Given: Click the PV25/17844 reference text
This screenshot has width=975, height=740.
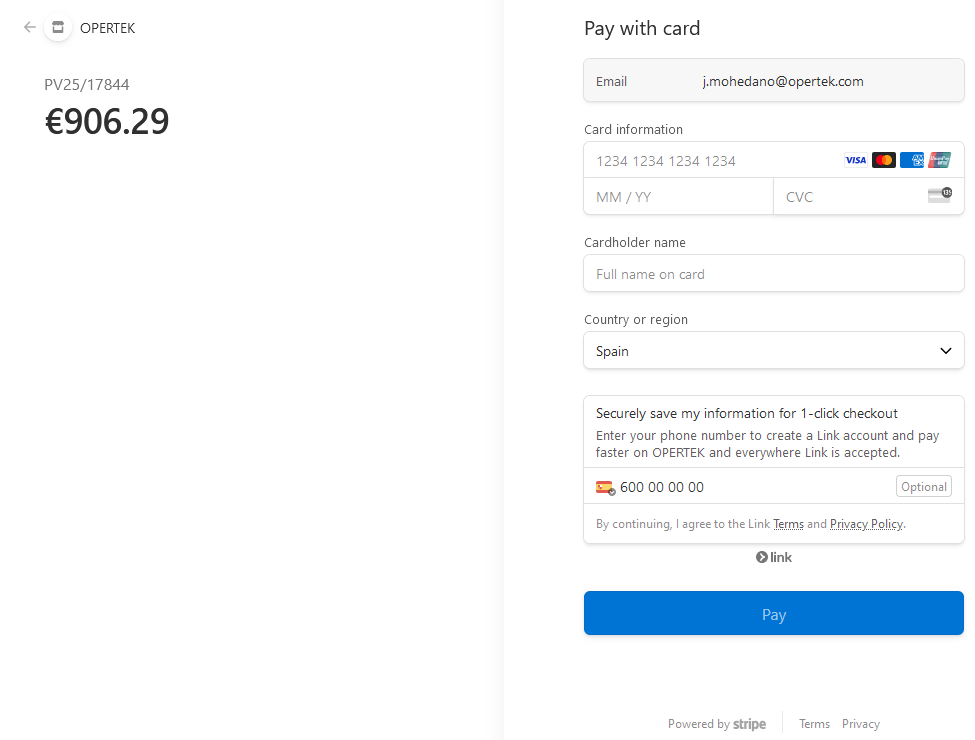Looking at the screenshot, I should click(87, 85).
